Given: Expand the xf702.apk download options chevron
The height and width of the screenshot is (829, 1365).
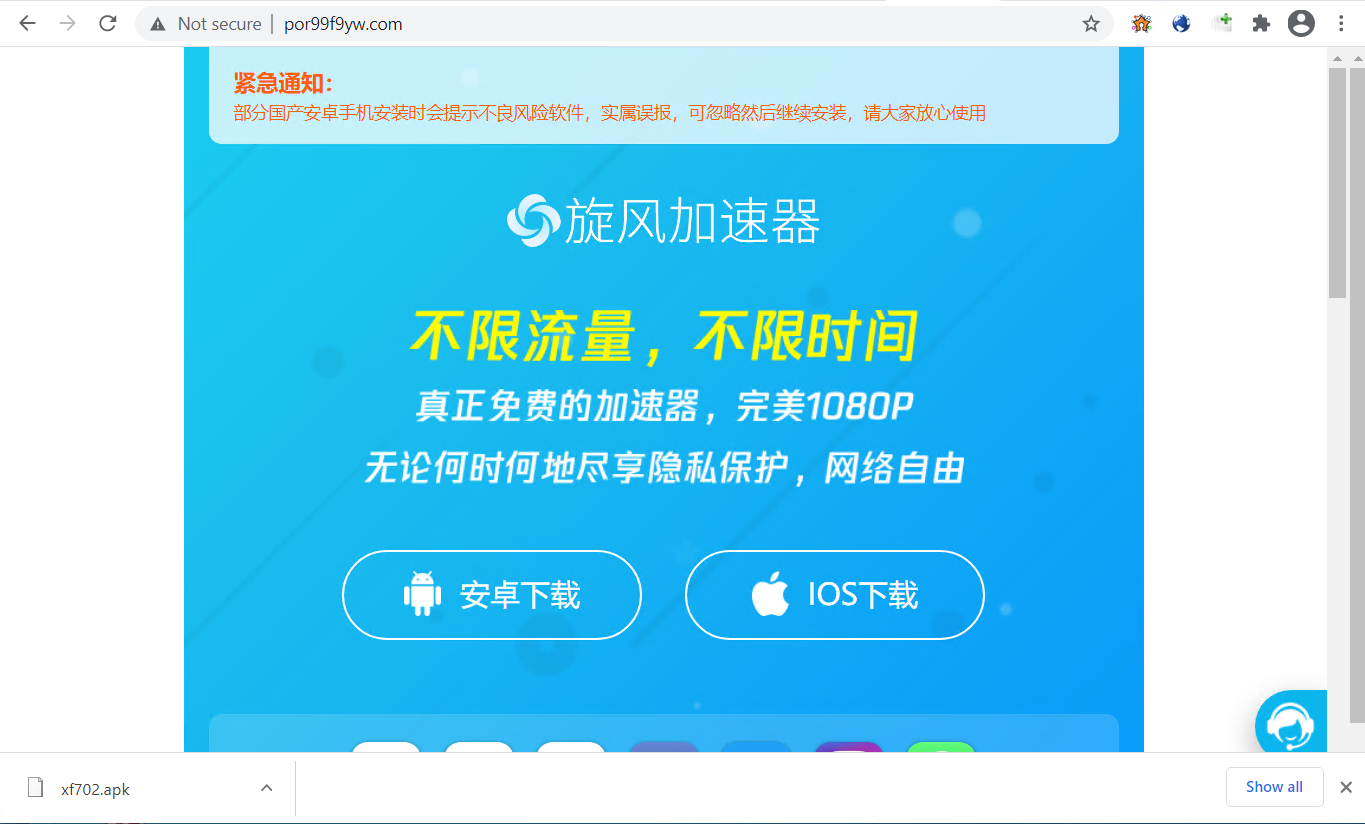Looking at the screenshot, I should [x=267, y=788].
